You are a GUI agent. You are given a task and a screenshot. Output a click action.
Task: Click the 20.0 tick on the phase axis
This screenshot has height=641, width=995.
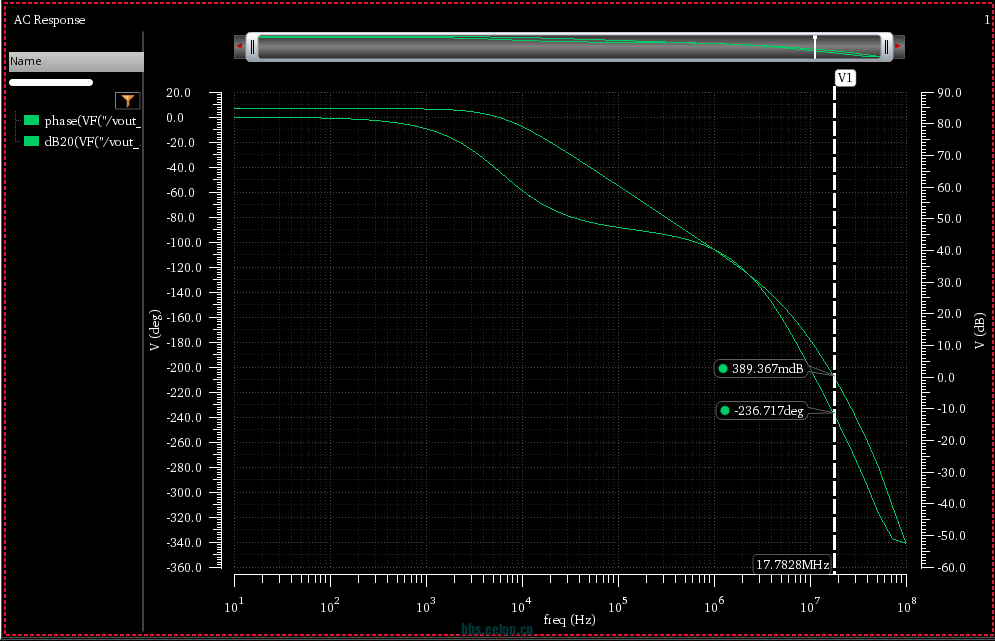178,93
